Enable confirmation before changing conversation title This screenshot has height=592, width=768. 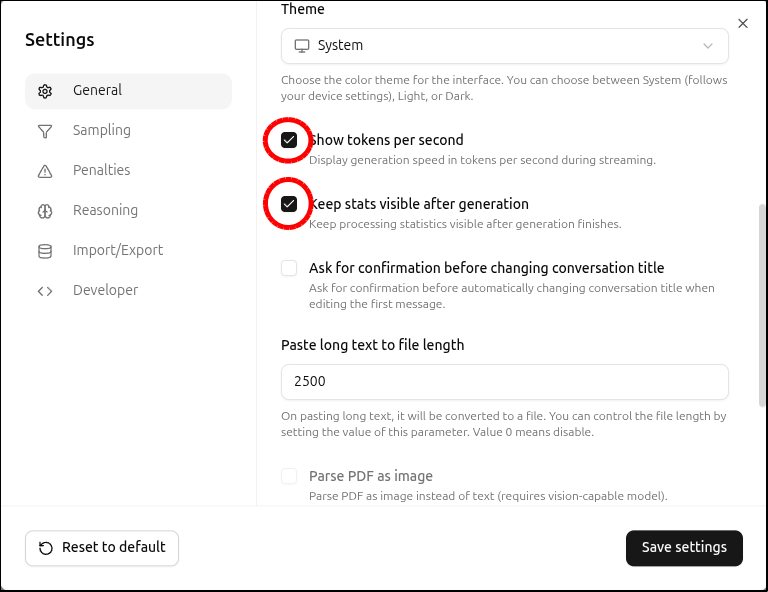click(289, 268)
